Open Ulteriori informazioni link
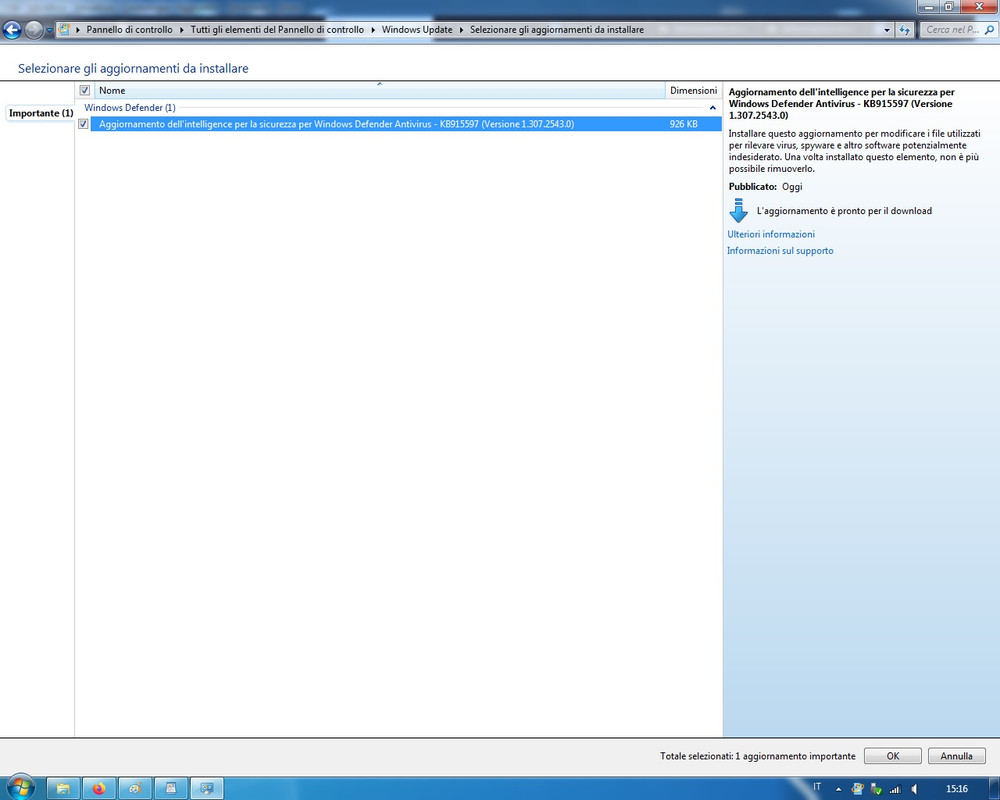 click(x=771, y=234)
